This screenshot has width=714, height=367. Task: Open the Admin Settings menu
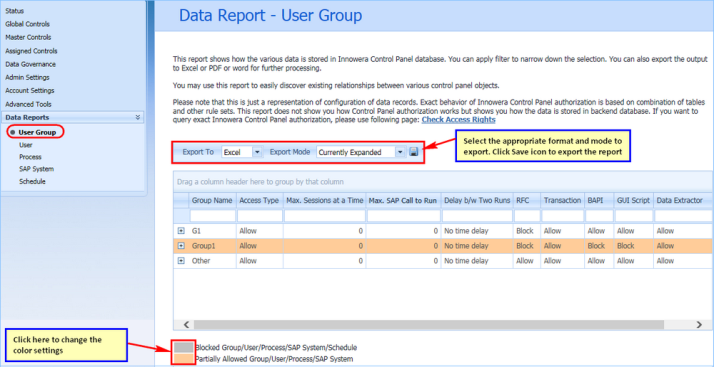coord(27,77)
